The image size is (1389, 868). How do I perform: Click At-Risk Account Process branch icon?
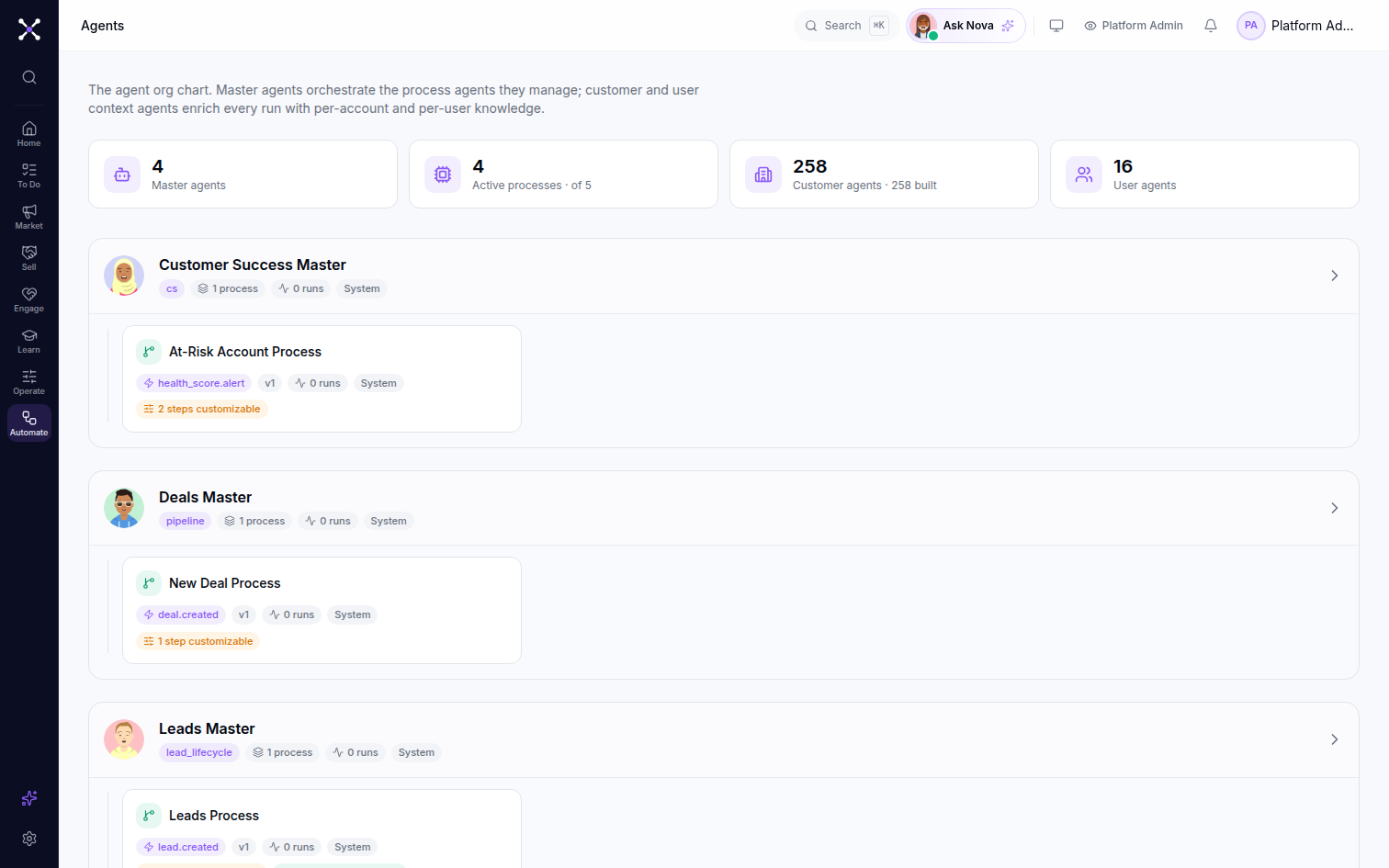(149, 352)
